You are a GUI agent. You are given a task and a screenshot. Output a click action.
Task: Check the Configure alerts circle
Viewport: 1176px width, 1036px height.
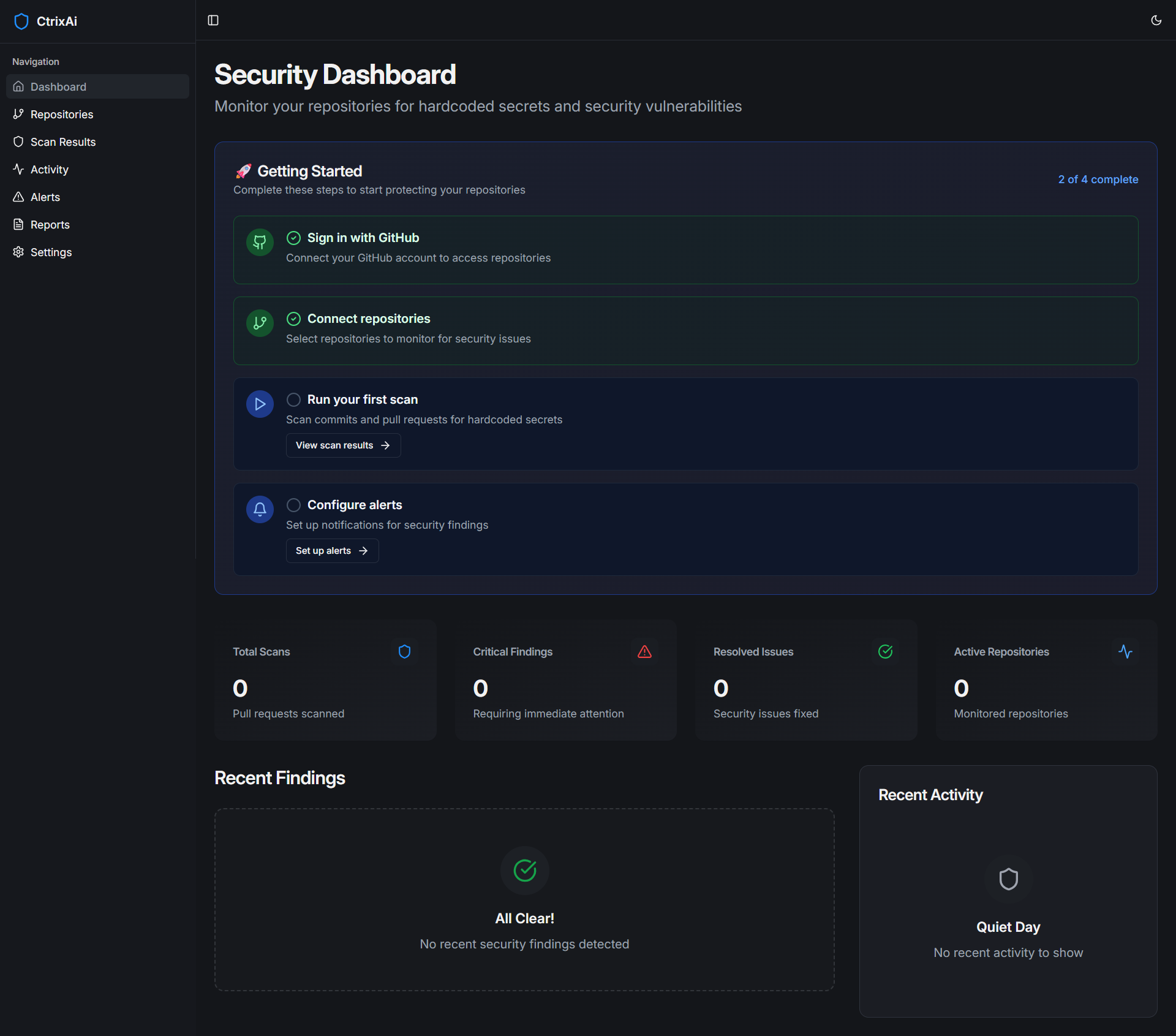[293, 505]
